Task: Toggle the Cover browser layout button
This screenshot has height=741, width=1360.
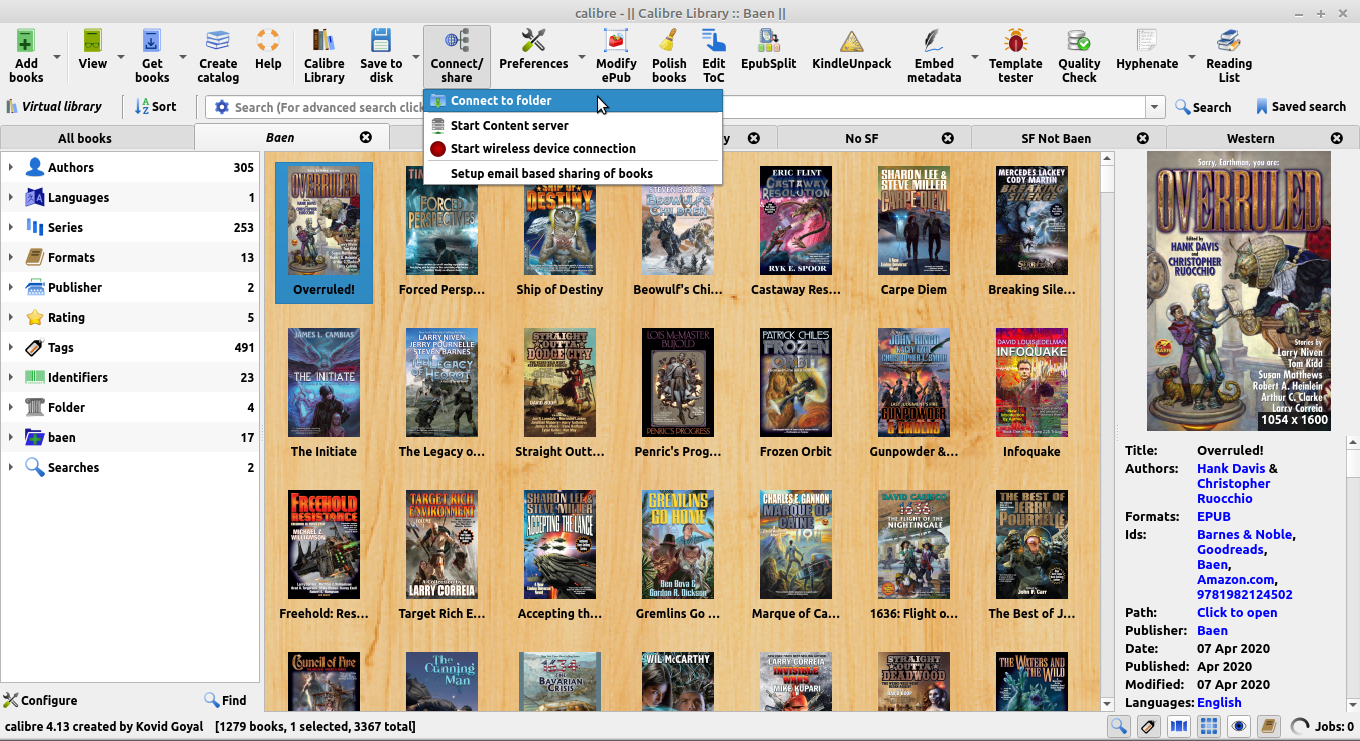Action: coord(1179,726)
